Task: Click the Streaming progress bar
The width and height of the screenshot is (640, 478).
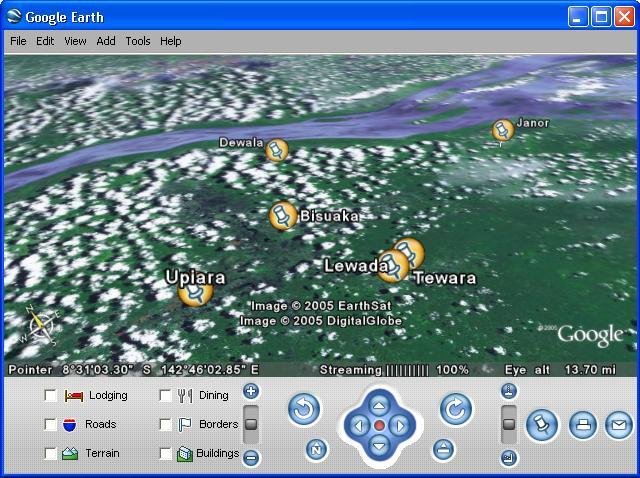Action: point(407,370)
